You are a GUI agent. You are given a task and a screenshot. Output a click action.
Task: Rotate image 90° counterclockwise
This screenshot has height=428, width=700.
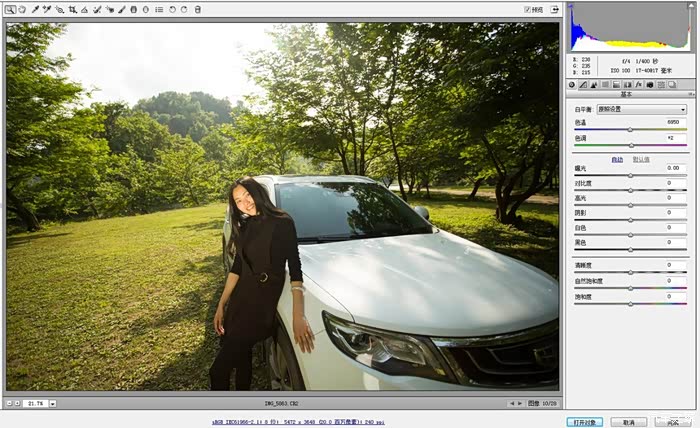172,9
